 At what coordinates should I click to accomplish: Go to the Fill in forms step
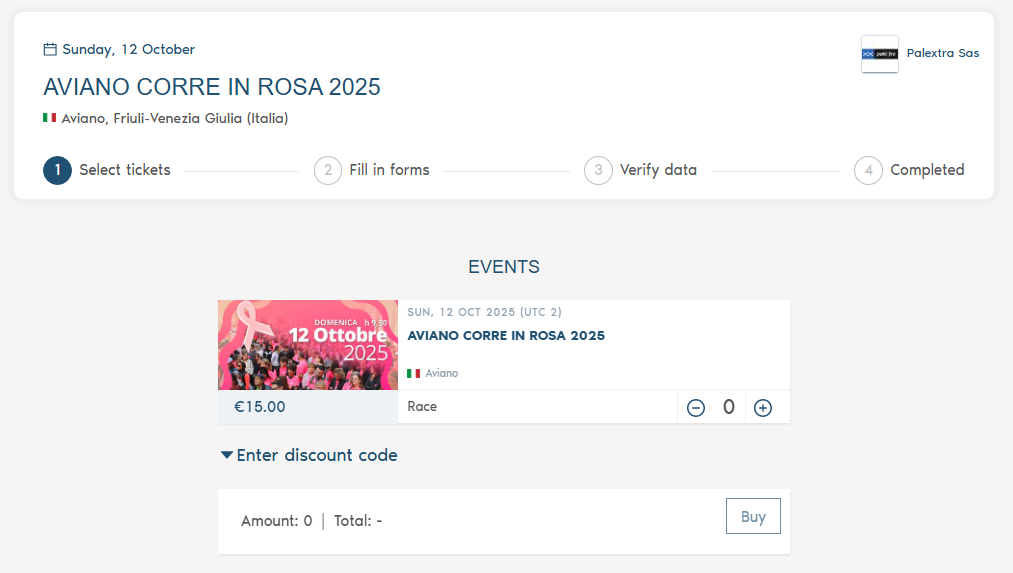[x=389, y=170]
